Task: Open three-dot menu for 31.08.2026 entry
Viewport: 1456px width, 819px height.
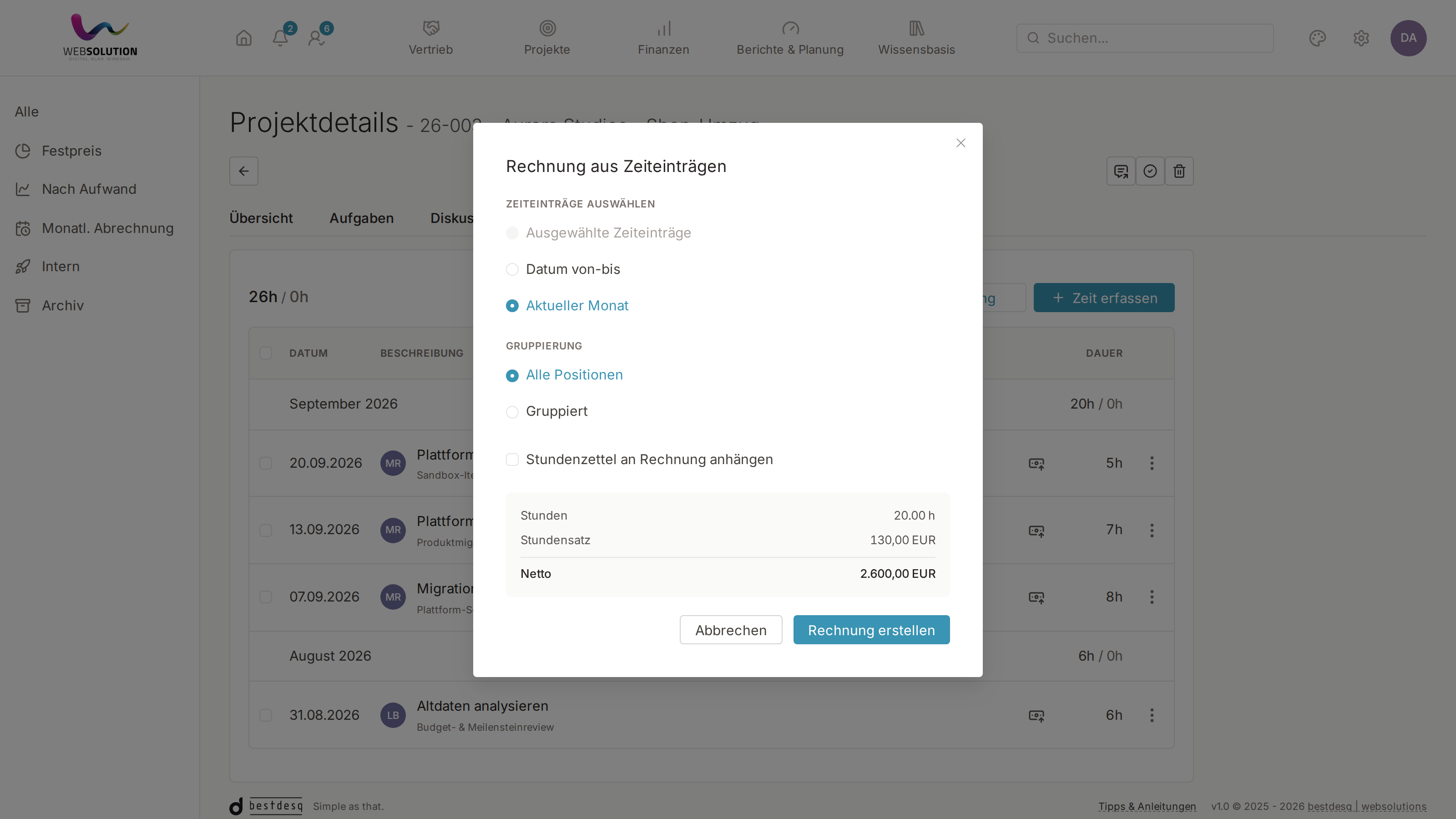Action: 1151,715
